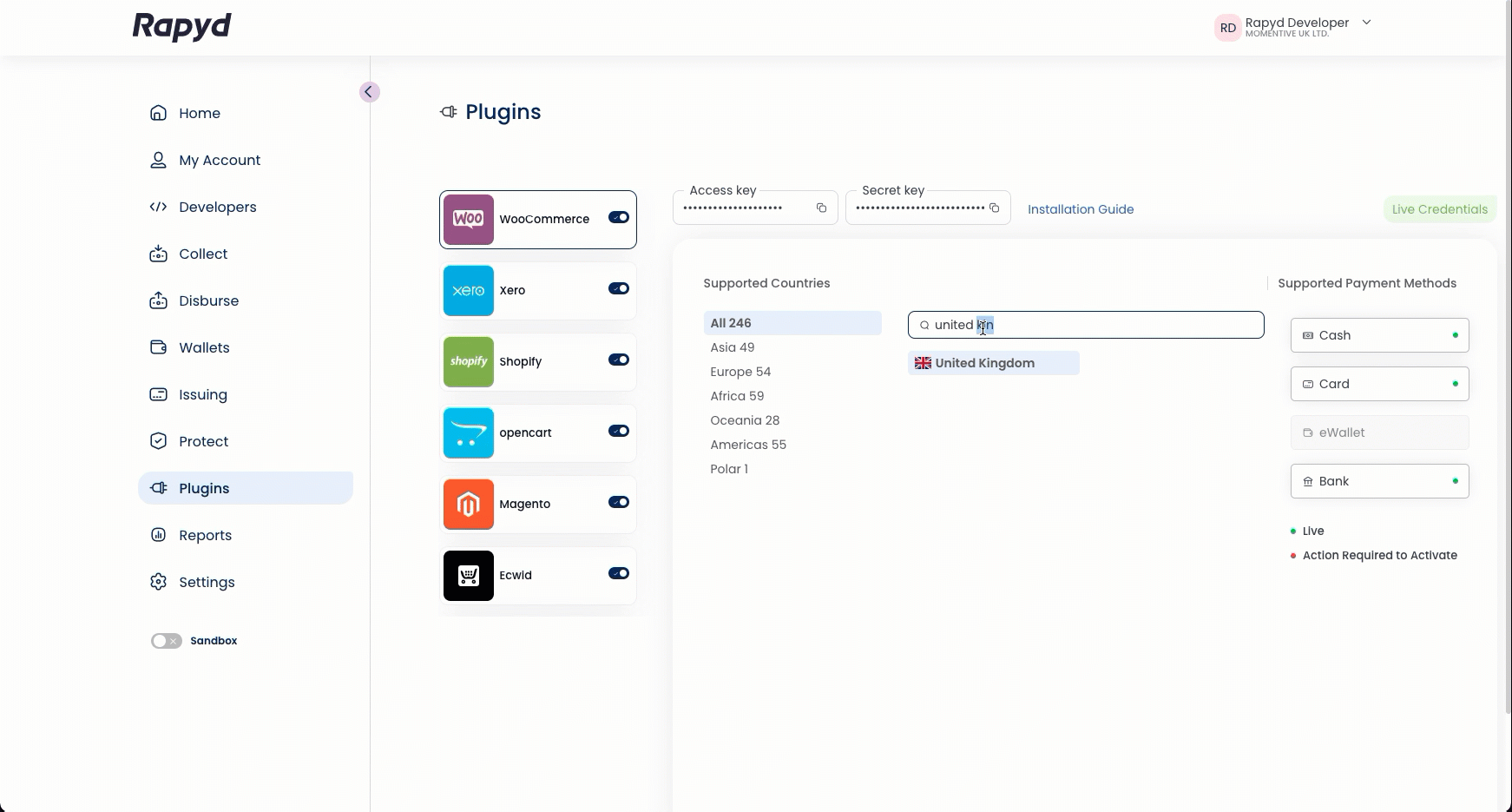Click the search magnifier icon in country field

(x=924, y=325)
